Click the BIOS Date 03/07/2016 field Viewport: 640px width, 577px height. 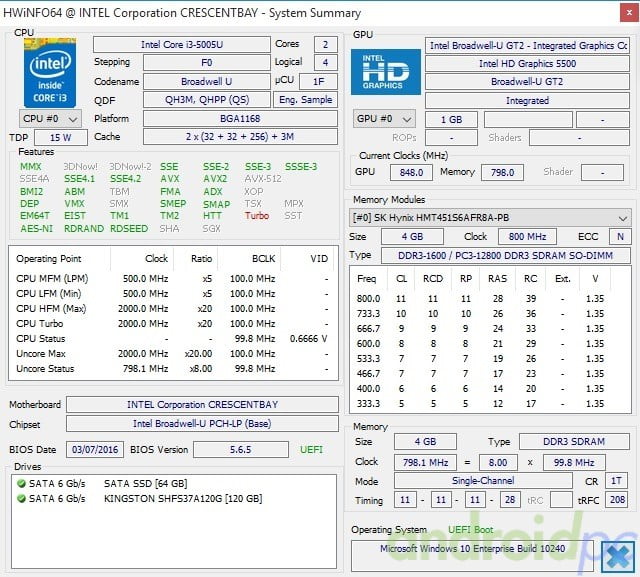coord(95,450)
